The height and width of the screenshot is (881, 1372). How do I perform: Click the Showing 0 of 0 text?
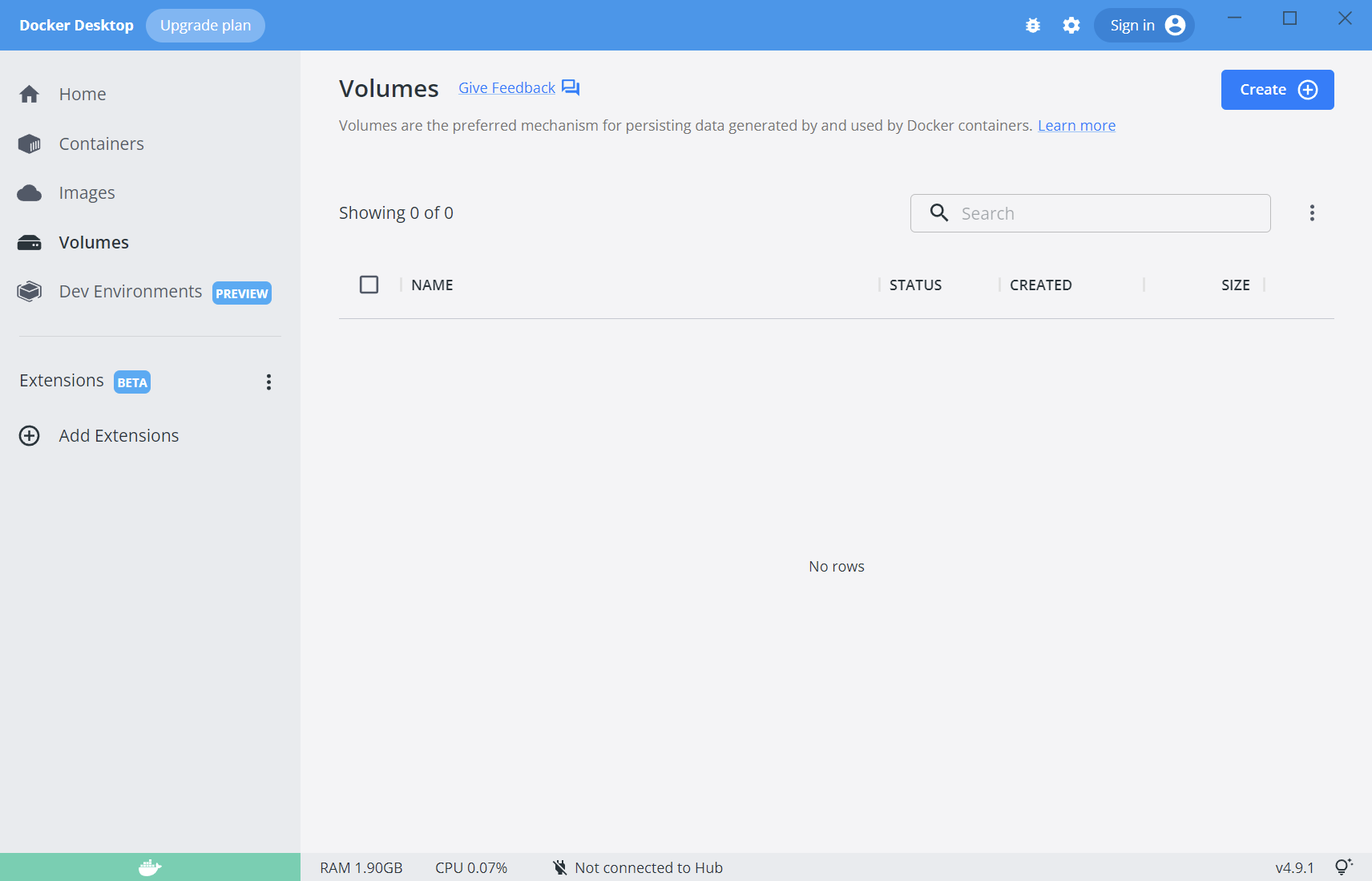tap(396, 213)
